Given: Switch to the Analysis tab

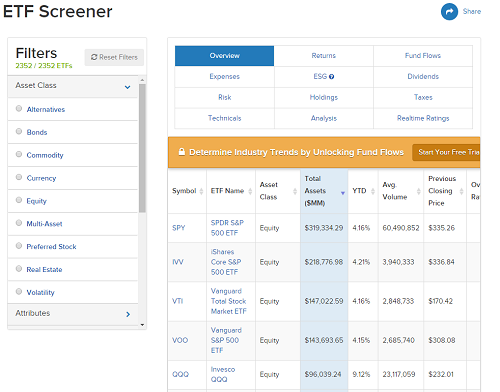Looking at the screenshot, I should [x=324, y=118].
